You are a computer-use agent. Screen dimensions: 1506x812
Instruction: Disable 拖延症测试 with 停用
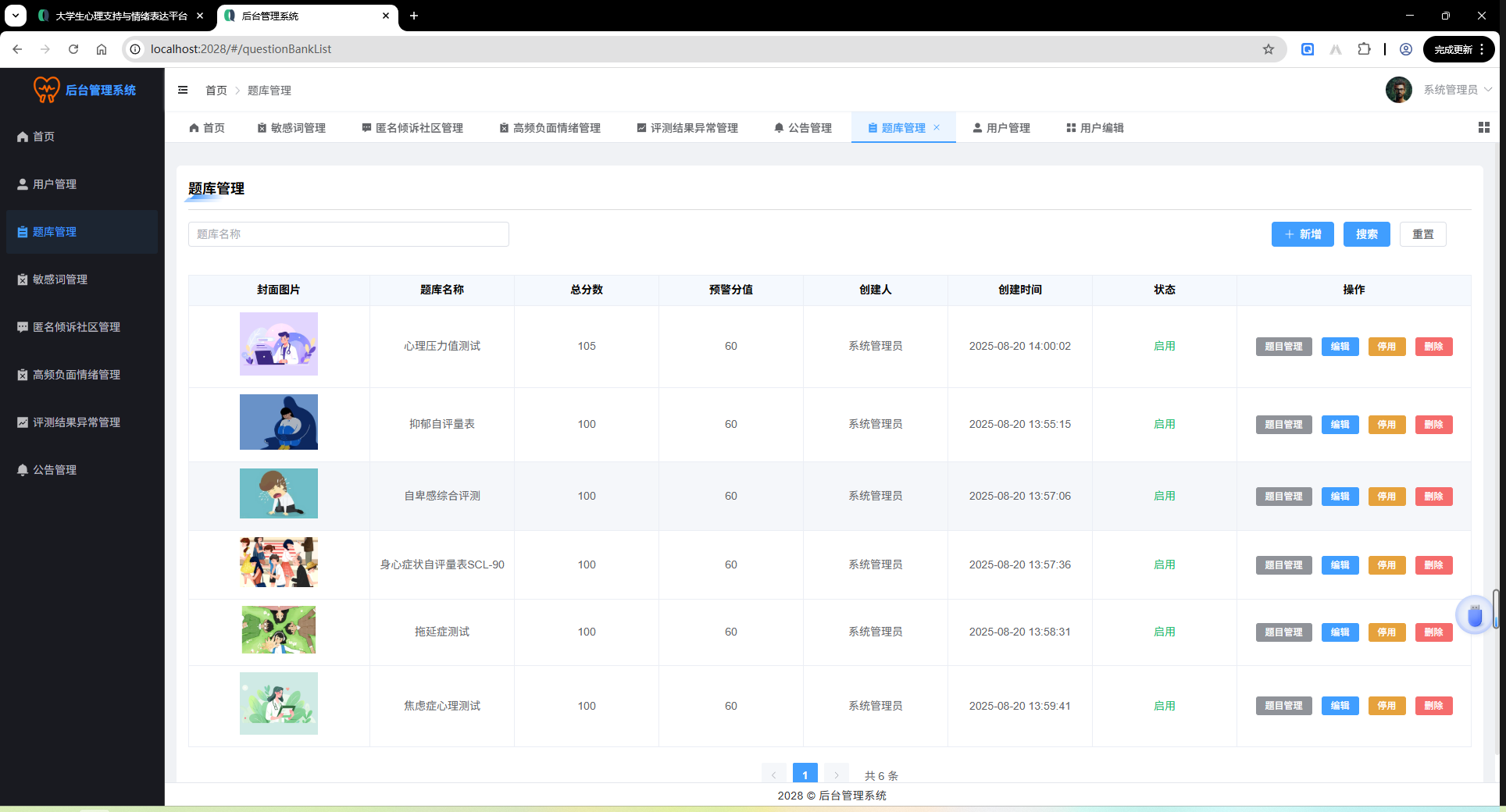coord(1387,632)
